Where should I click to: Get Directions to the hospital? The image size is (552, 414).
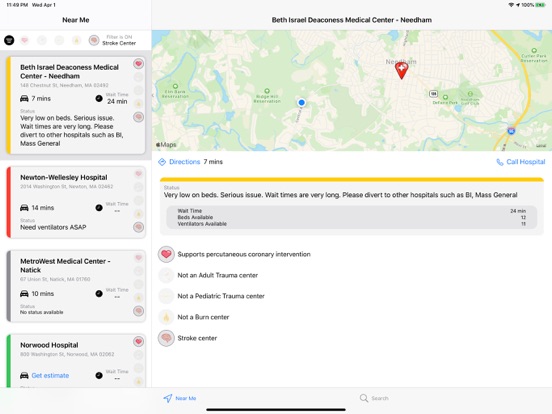tap(184, 162)
